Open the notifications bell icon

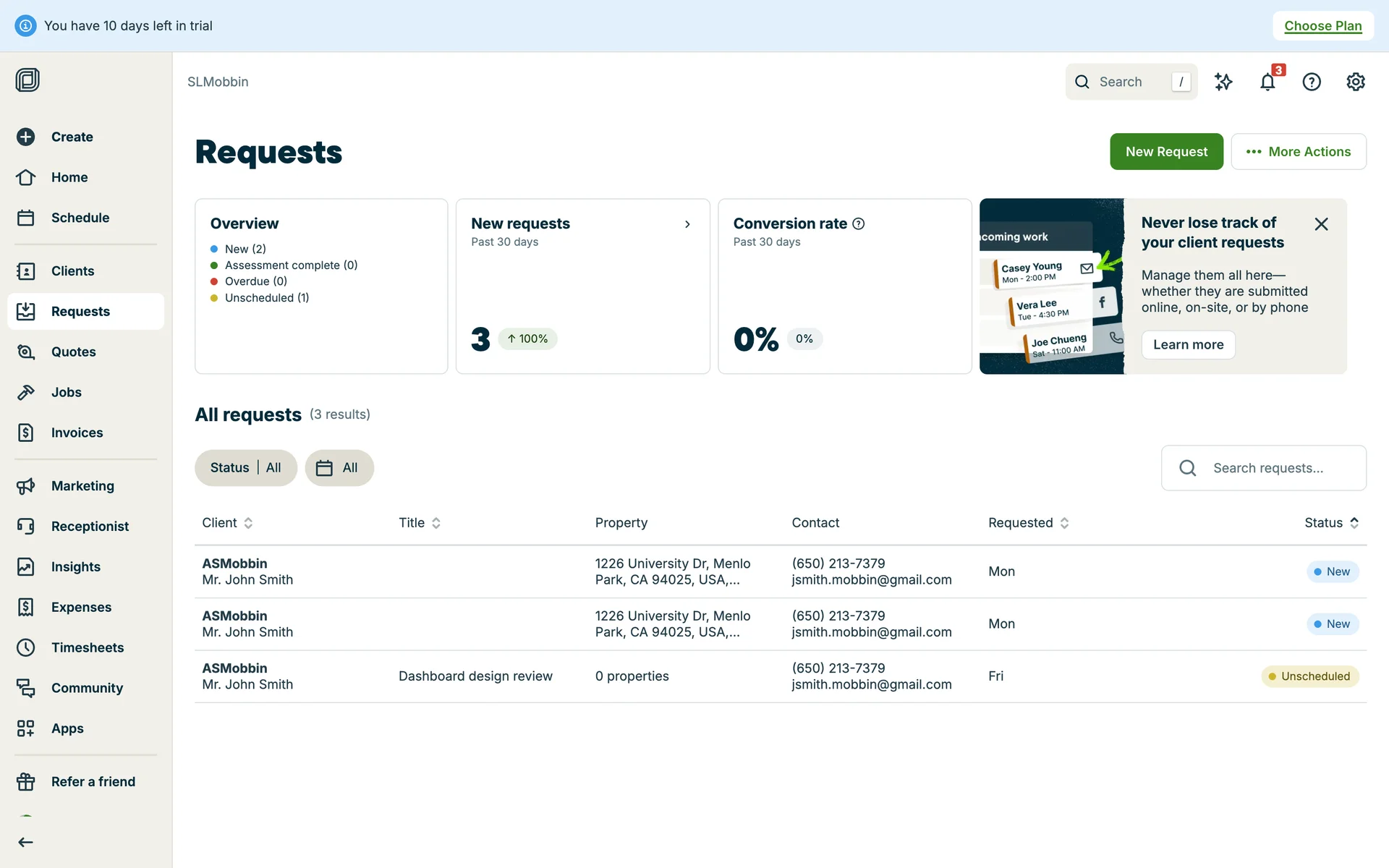[x=1267, y=82]
